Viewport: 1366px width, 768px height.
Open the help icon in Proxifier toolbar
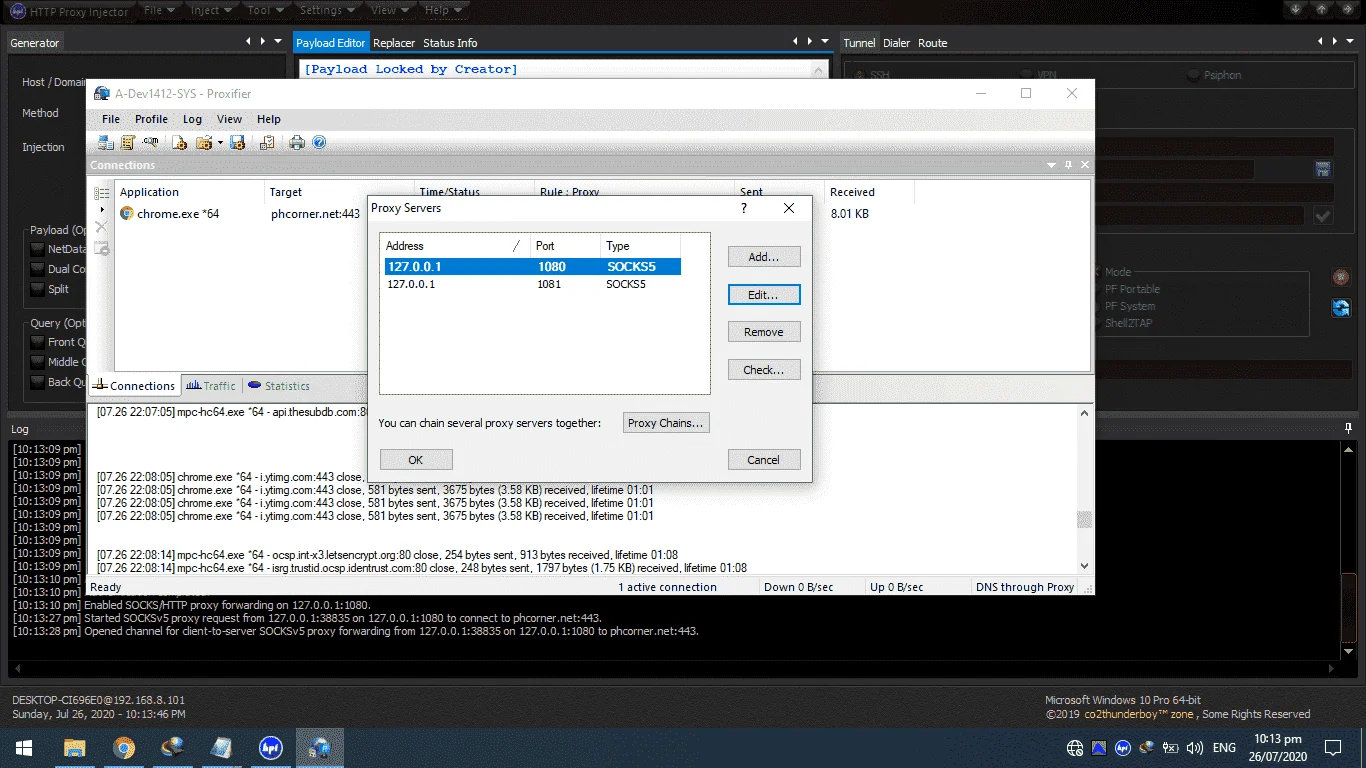click(319, 143)
